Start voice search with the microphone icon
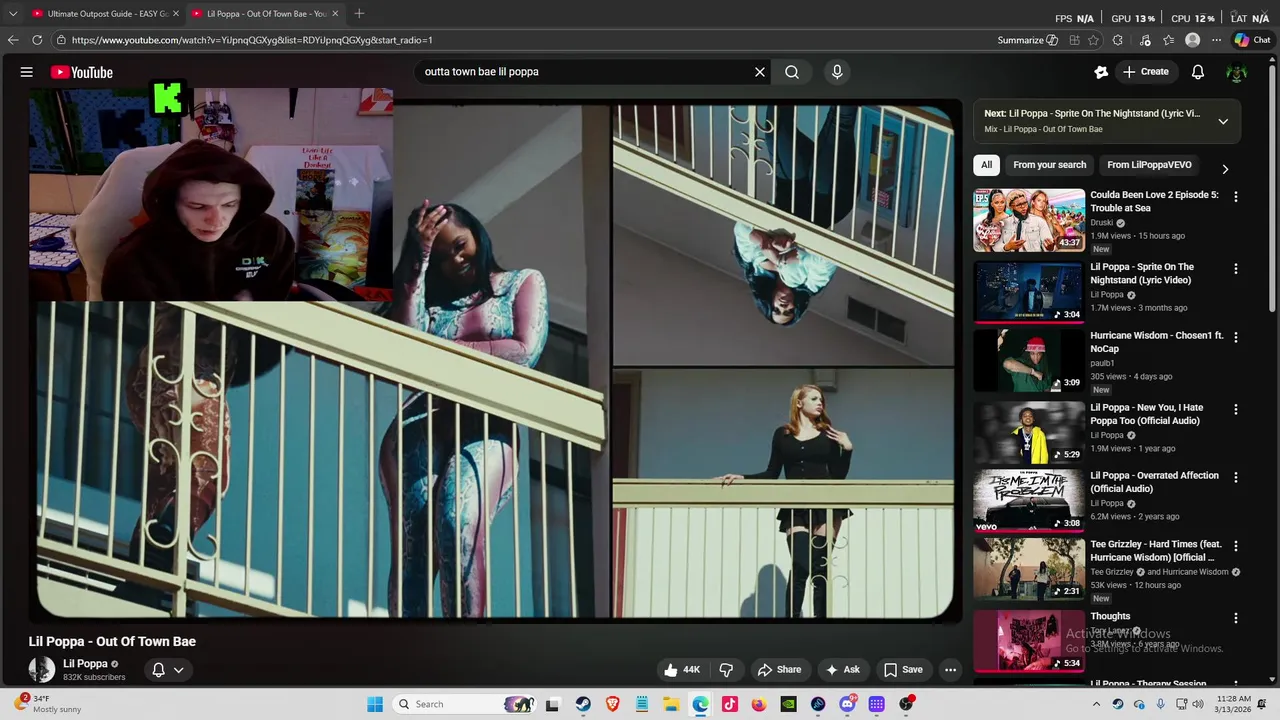The height and width of the screenshot is (720, 1280). click(x=837, y=72)
